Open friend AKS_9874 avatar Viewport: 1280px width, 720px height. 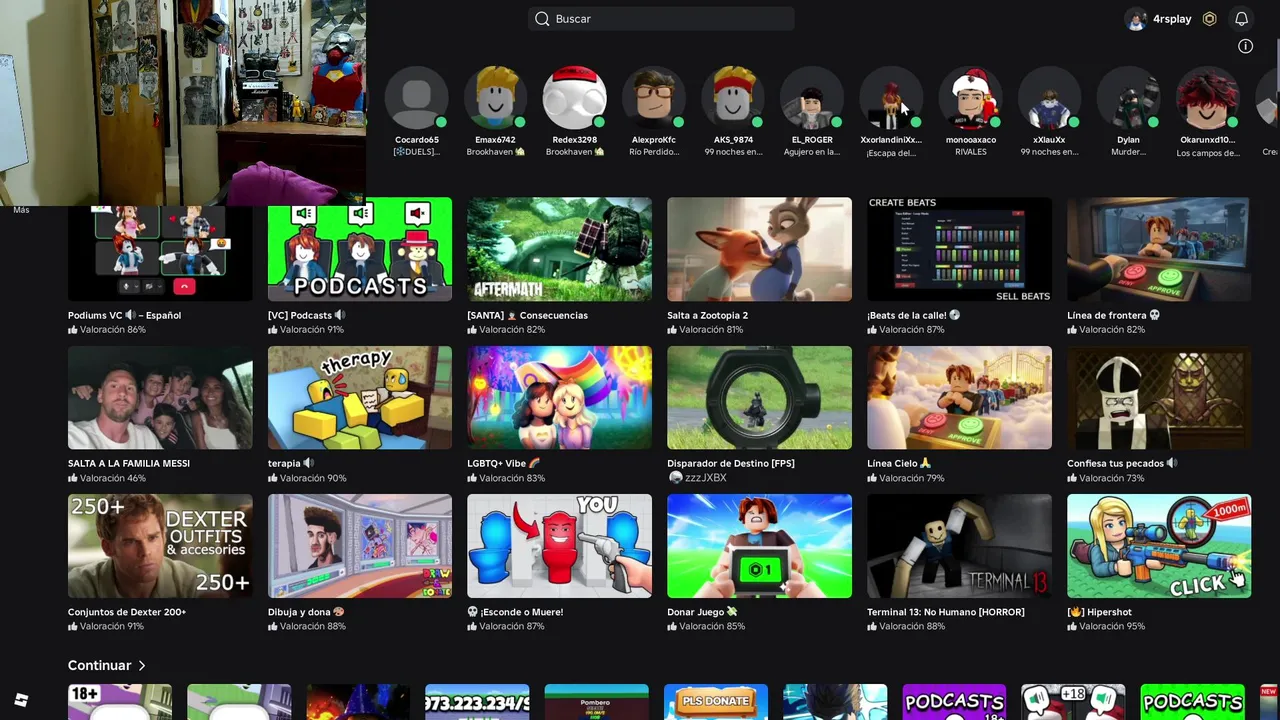pyautogui.click(x=733, y=98)
